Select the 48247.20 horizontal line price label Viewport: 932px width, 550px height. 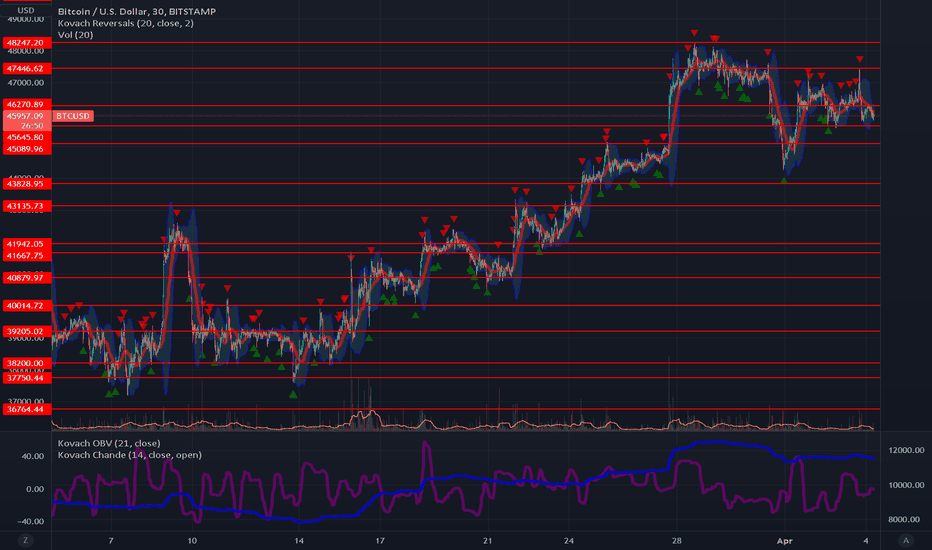[x=27, y=43]
